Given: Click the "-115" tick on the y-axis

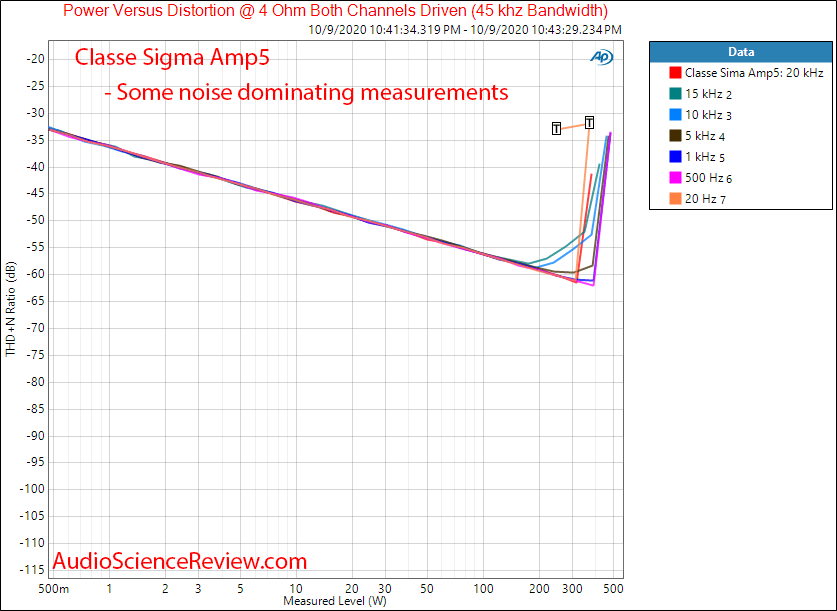Looking at the screenshot, I should 32,570.
